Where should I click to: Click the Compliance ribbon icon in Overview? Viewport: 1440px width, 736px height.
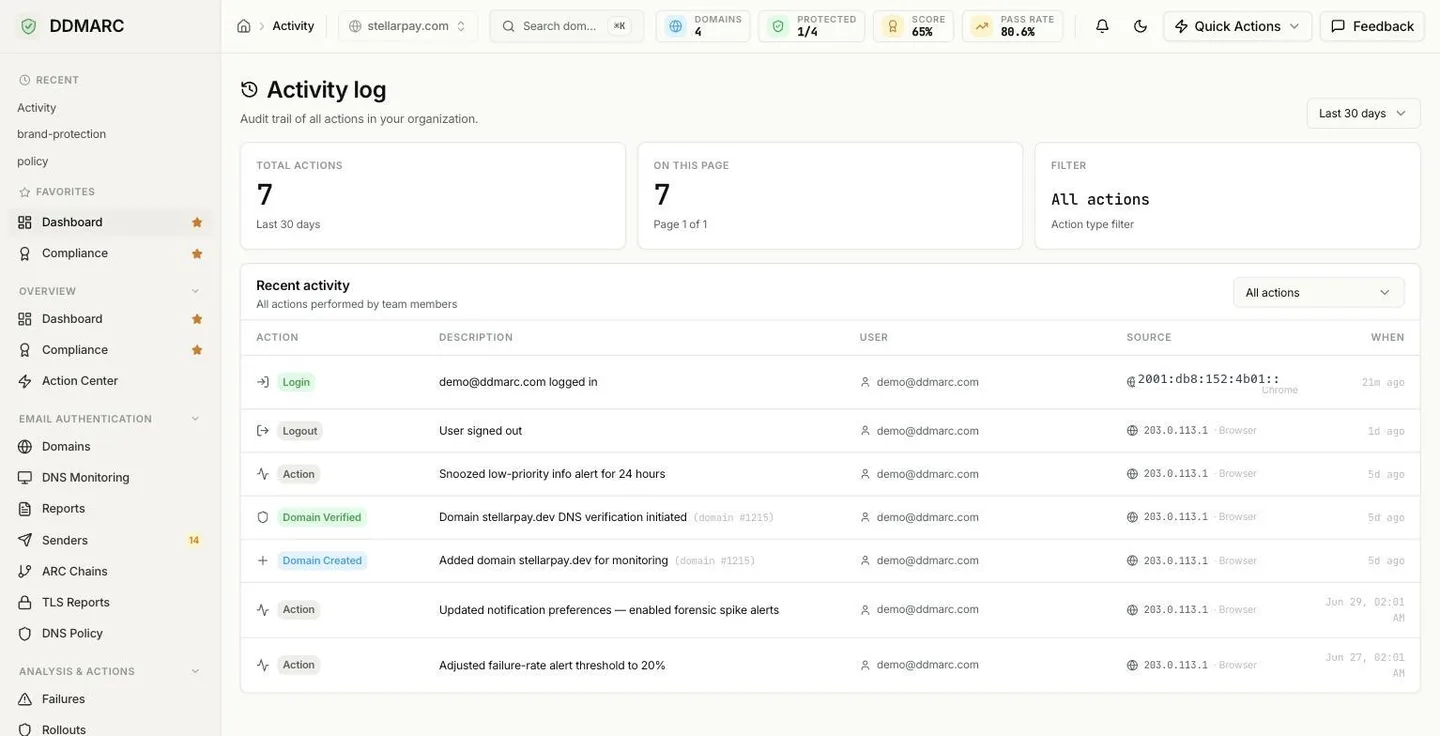click(25, 350)
